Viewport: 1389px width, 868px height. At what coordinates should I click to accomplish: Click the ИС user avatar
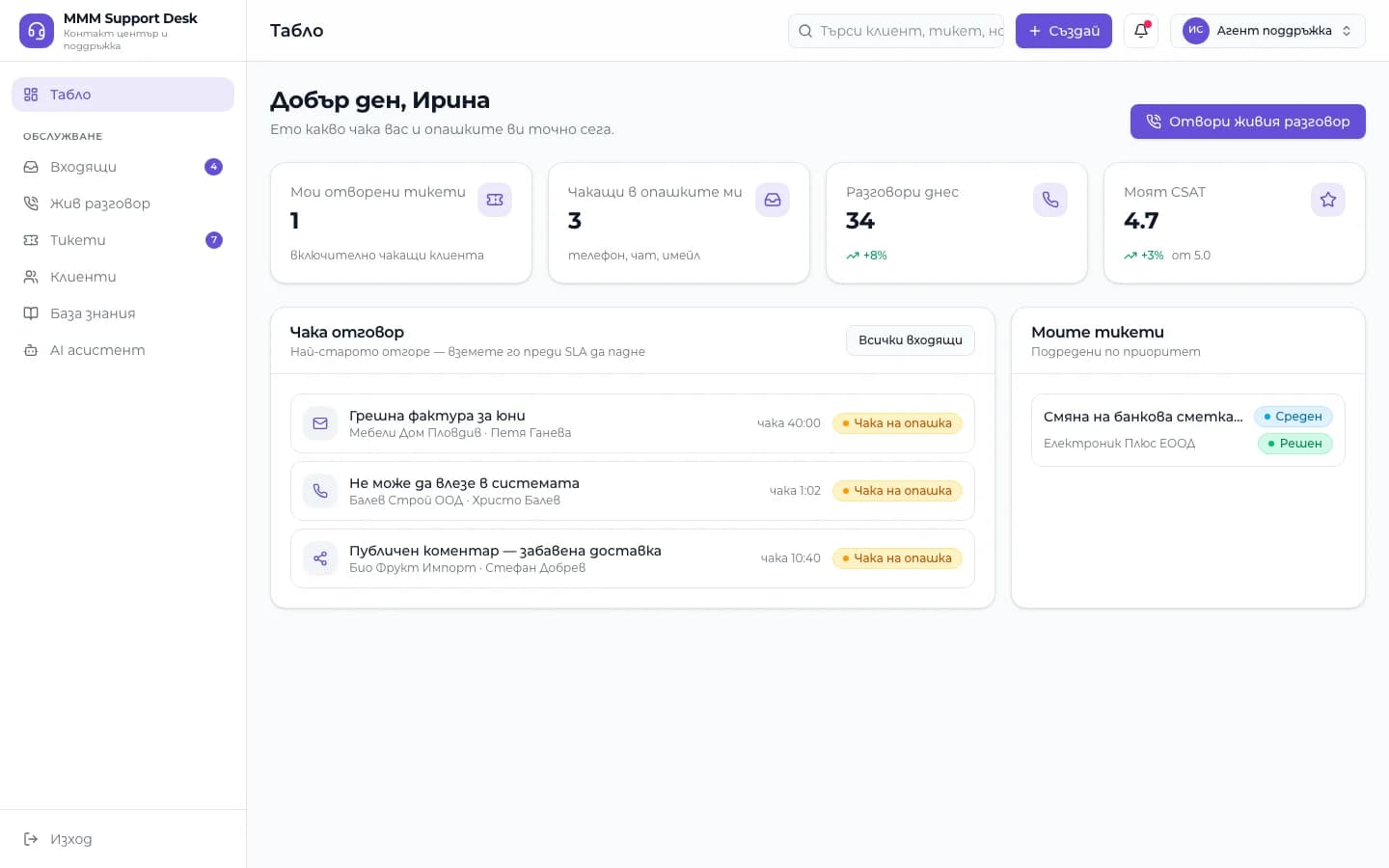tap(1196, 31)
